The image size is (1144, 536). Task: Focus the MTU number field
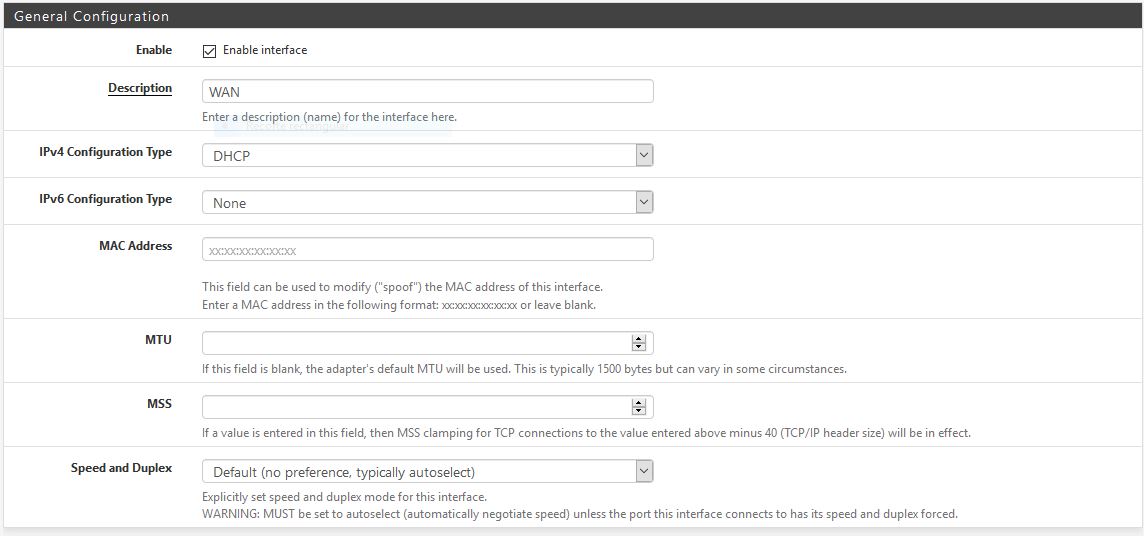pos(415,343)
